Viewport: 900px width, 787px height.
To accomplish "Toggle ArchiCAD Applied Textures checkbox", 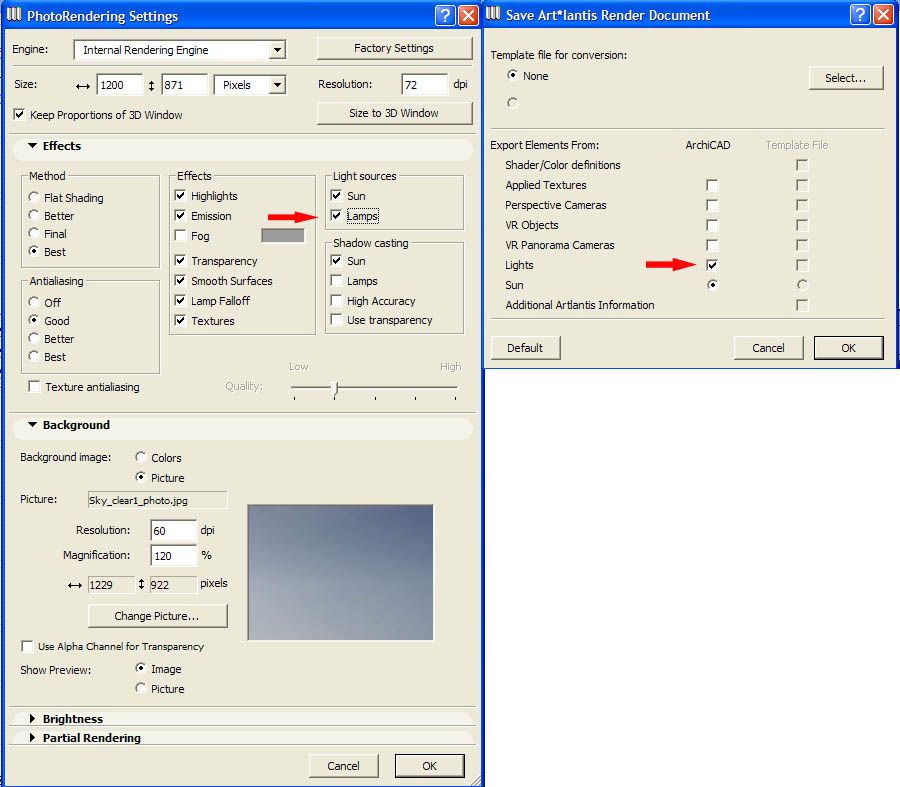I will 712,185.
